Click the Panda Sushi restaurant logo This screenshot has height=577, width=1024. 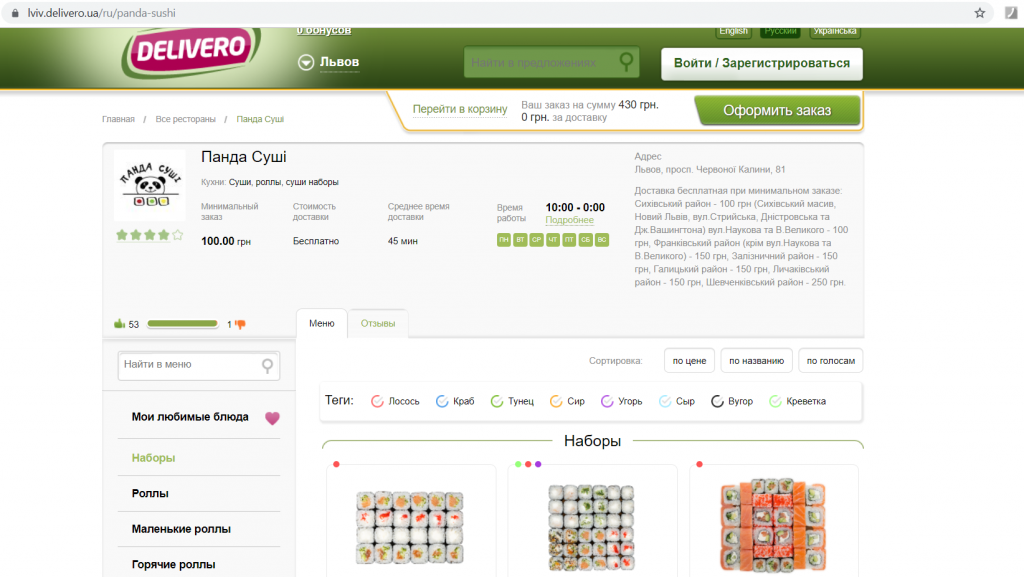click(150, 185)
